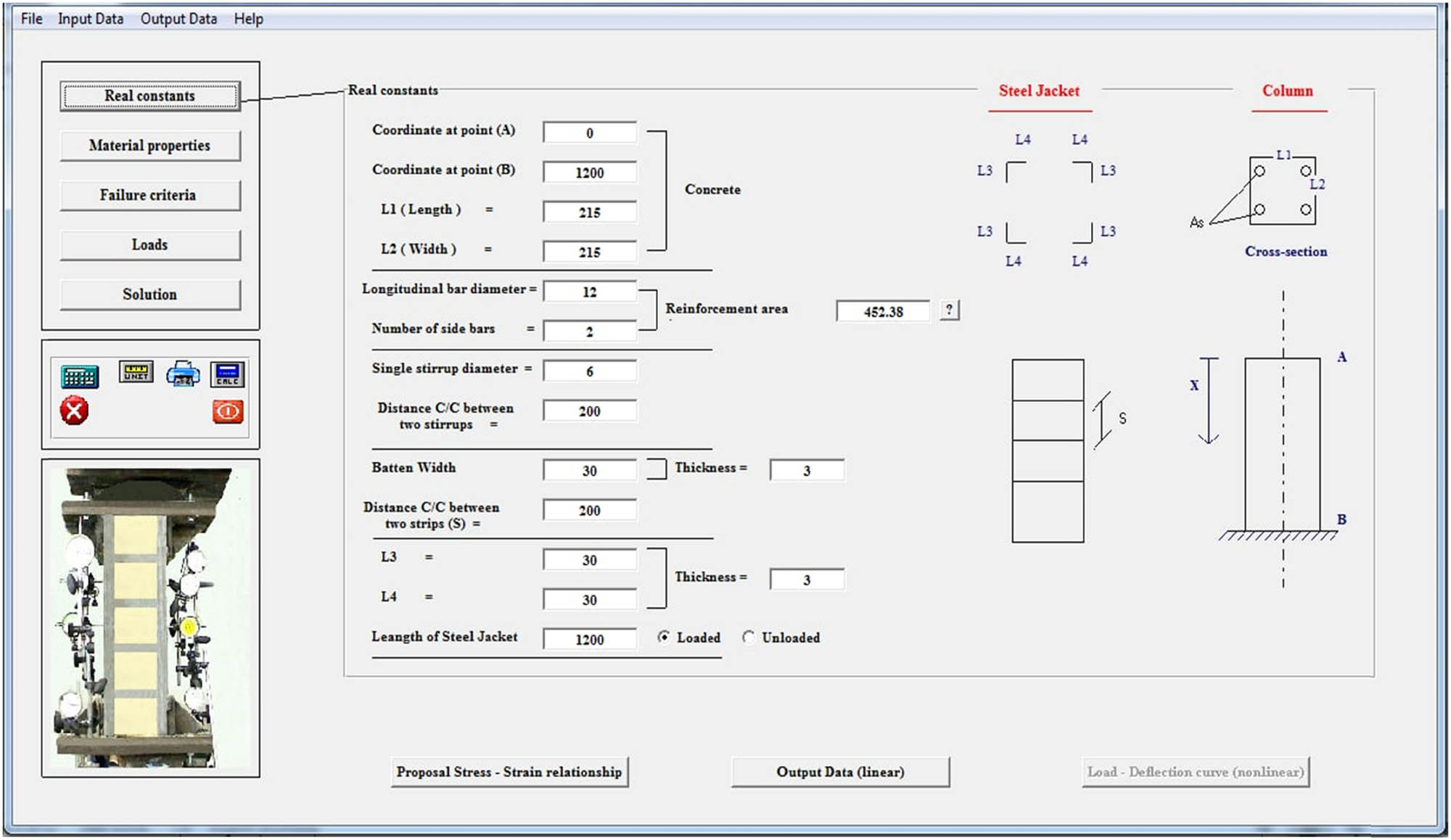Click the teal keyboard icon
Image resolution: width=1451 pixels, height=840 pixels.
[x=80, y=376]
